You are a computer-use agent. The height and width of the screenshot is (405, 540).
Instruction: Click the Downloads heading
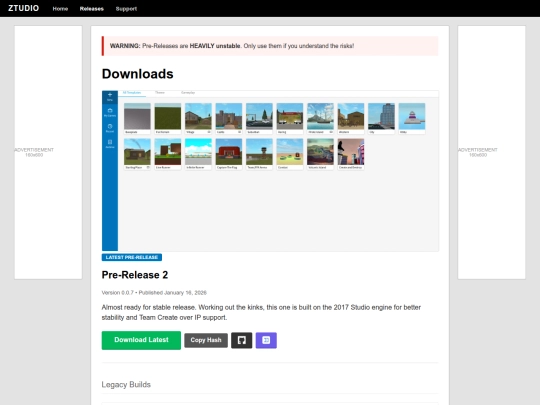[137, 74]
